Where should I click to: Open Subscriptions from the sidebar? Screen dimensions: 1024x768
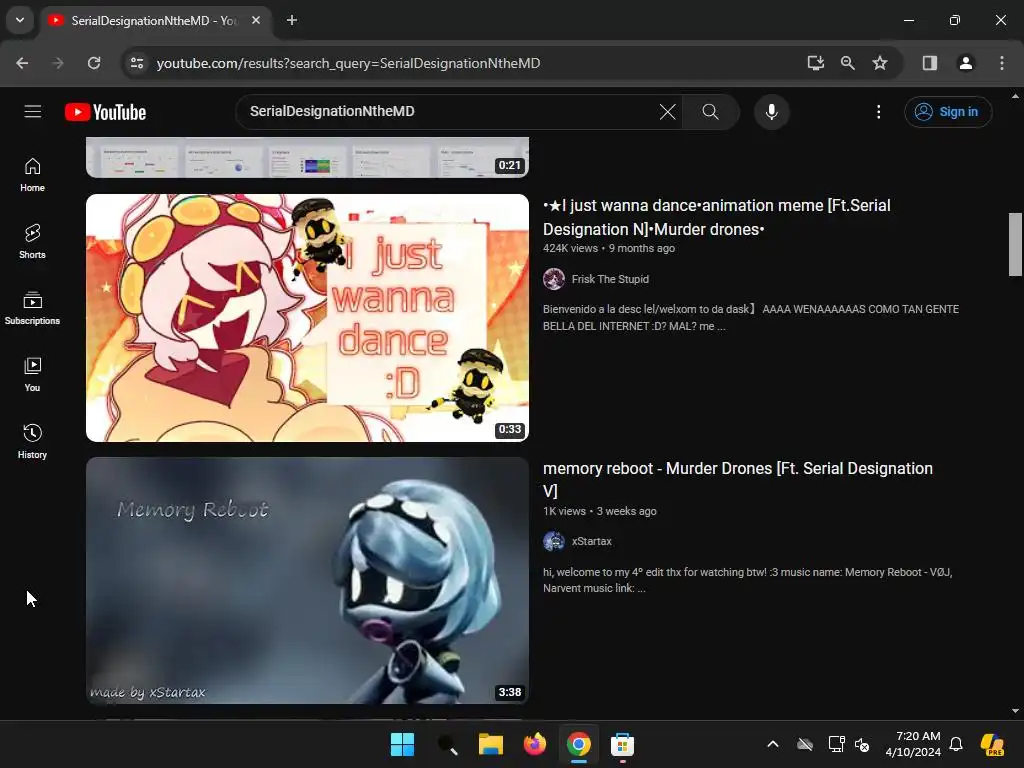tap(32, 308)
